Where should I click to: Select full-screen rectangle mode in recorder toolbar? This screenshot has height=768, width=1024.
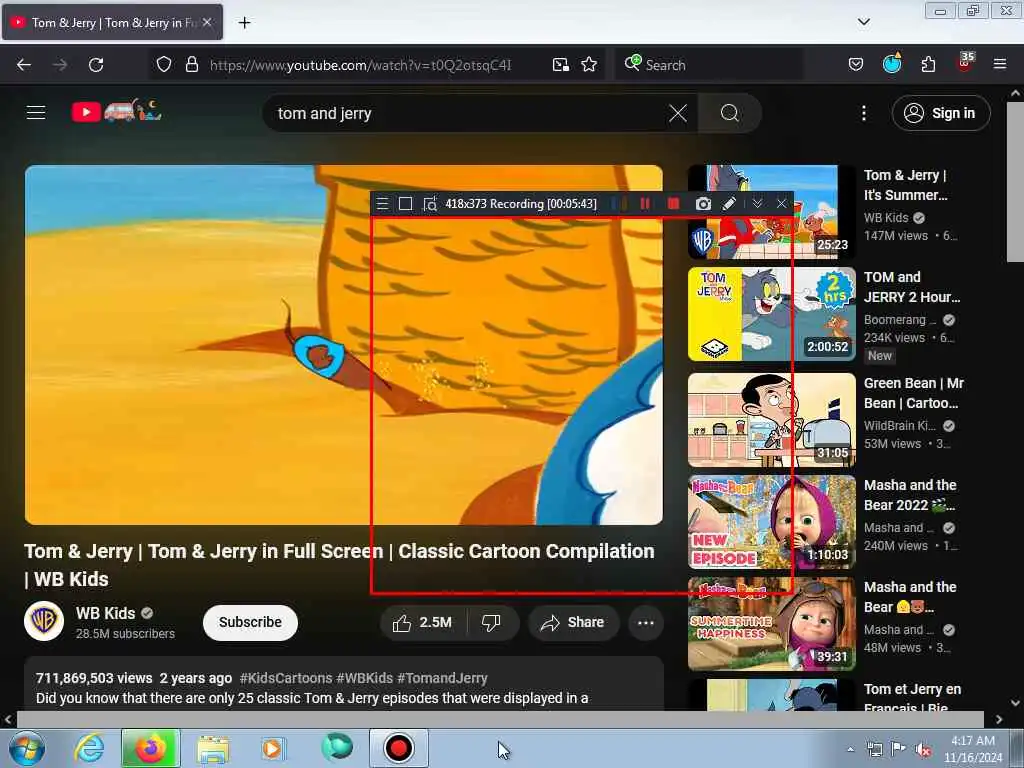click(x=406, y=204)
